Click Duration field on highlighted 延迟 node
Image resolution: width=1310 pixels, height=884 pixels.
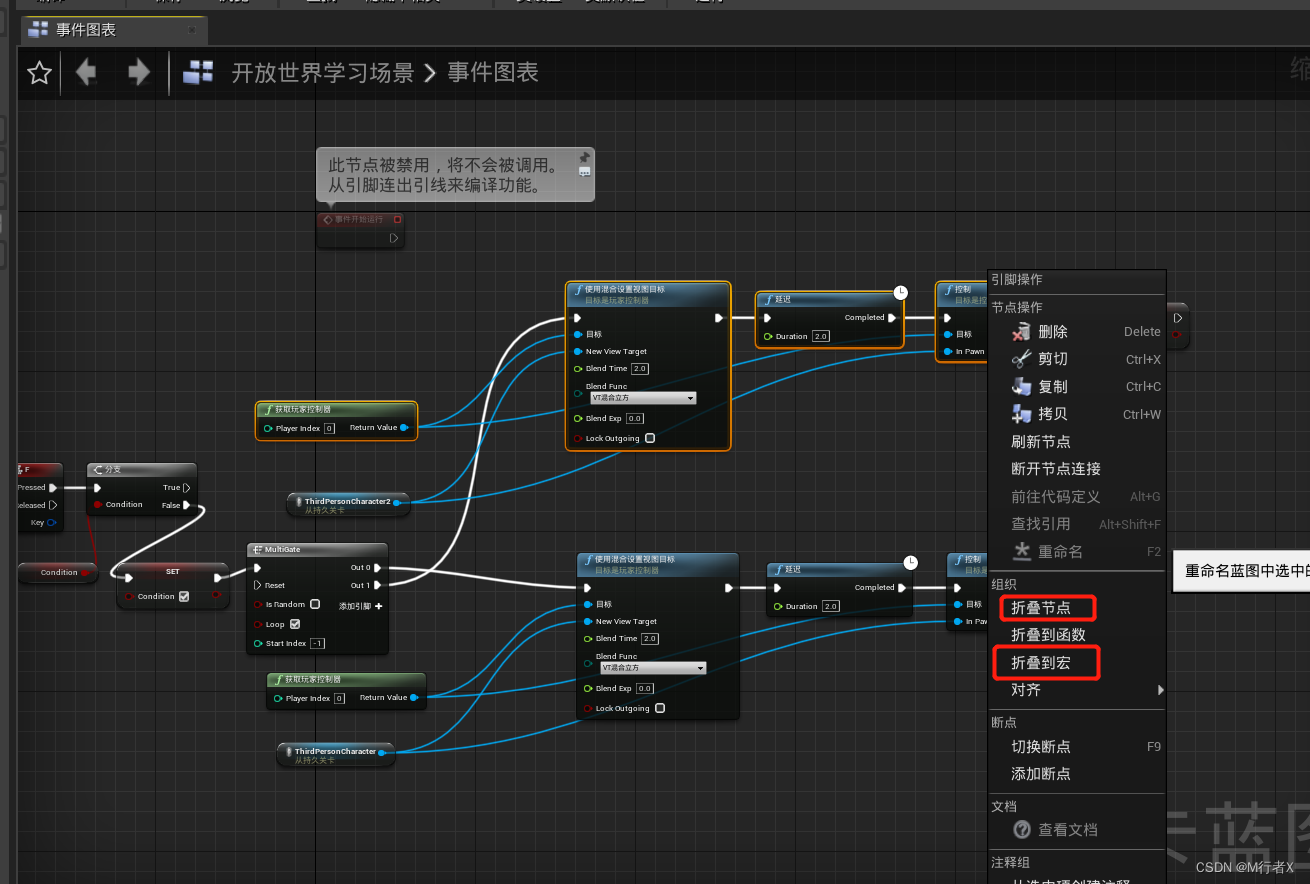(821, 336)
